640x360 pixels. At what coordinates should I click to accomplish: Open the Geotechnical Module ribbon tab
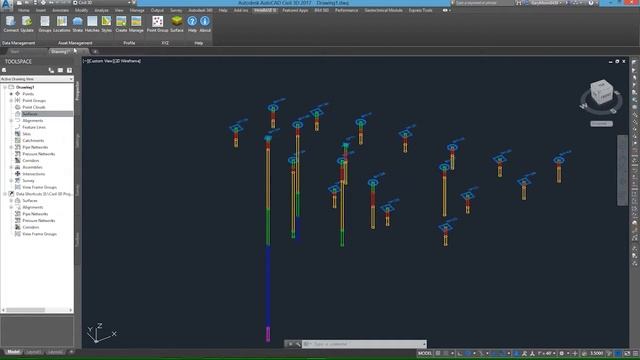(x=383, y=10)
